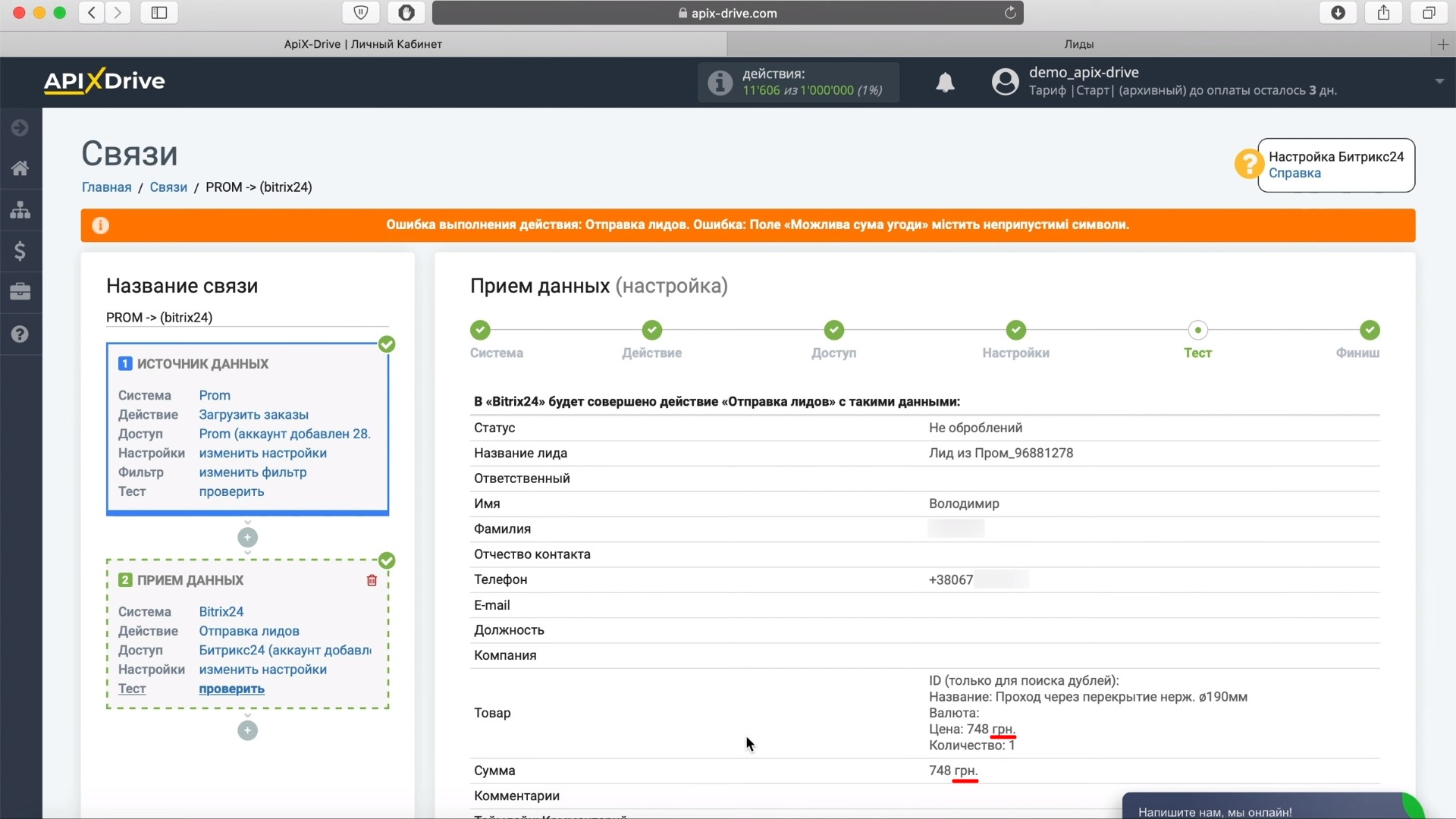This screenshot has width=1456, height=819.
Task: Toggle the Safari sidebar button
Action: [x=159, y=13]
